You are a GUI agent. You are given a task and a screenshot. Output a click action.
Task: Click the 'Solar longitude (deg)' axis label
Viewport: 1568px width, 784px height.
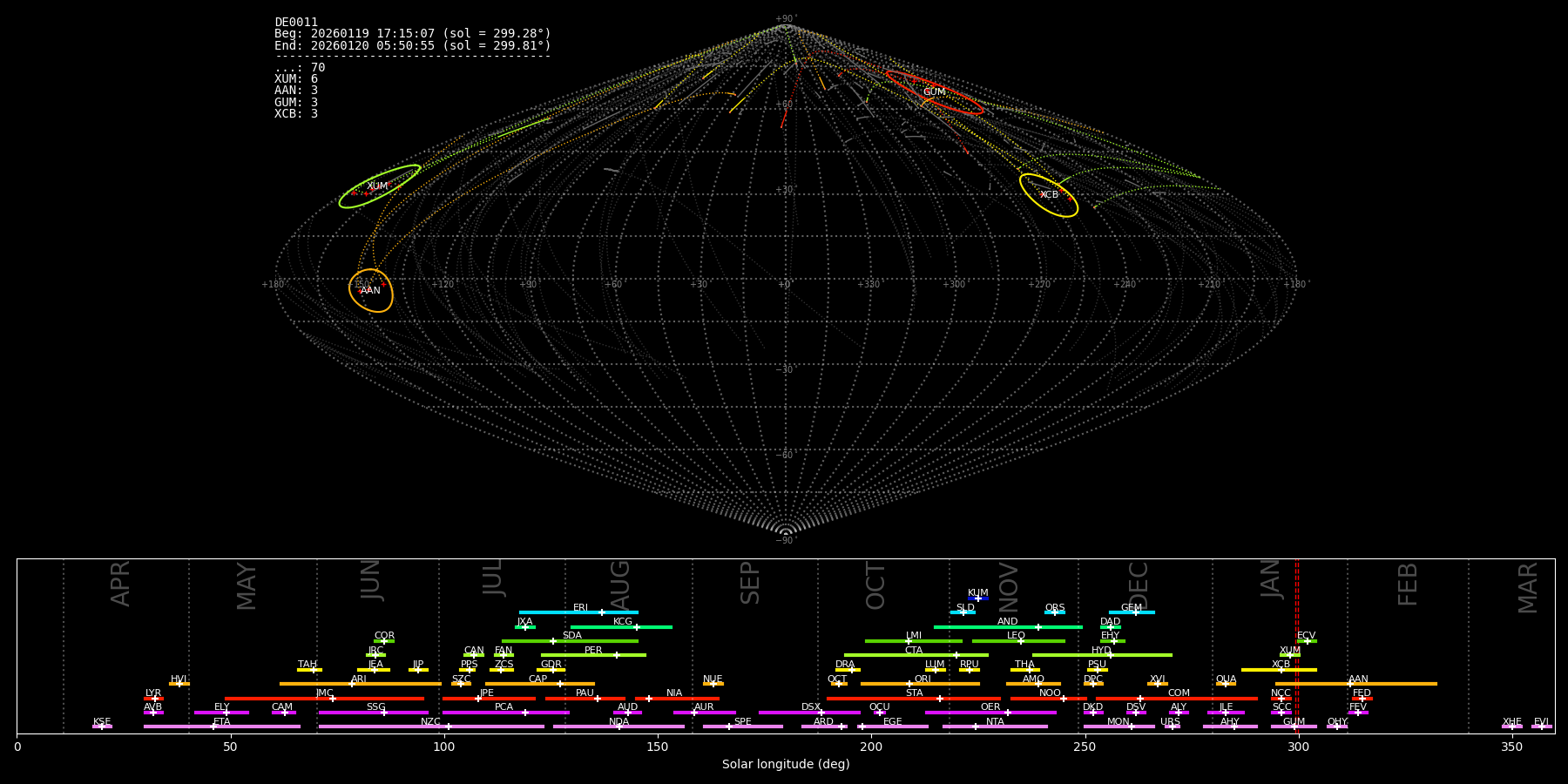pos(786,765)
